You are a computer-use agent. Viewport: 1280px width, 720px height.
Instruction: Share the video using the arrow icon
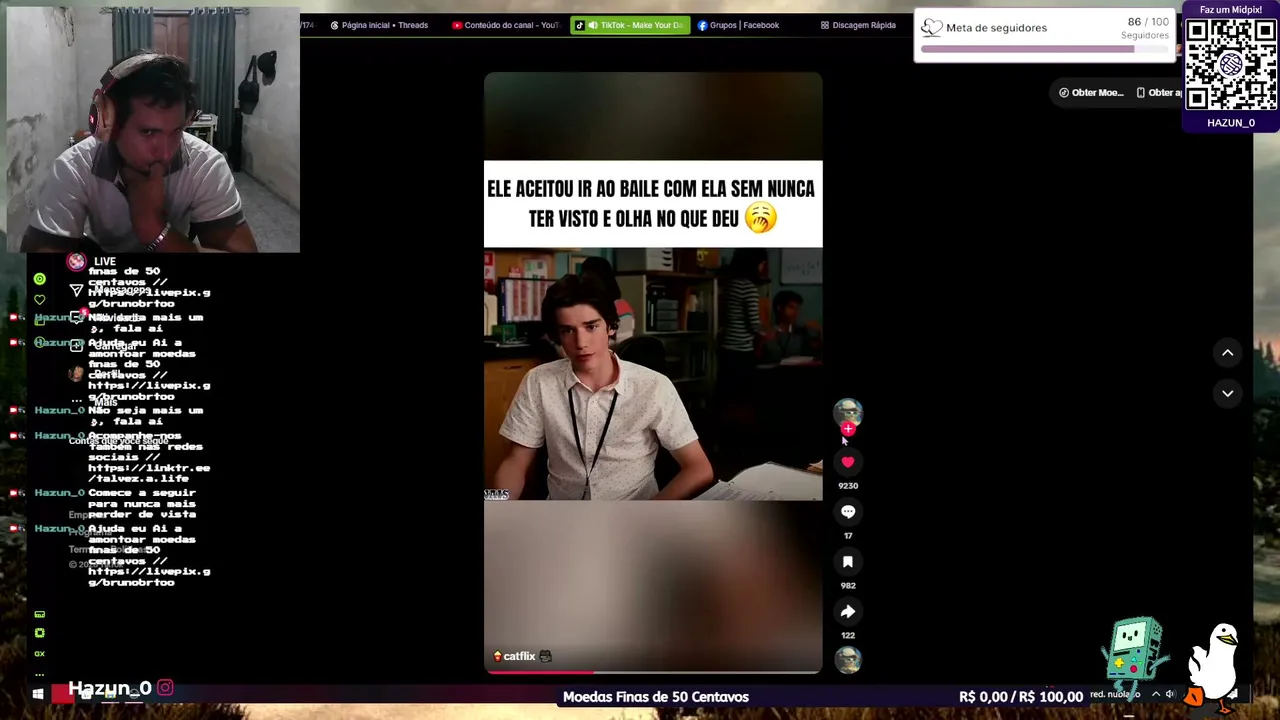tap(848, 612)
